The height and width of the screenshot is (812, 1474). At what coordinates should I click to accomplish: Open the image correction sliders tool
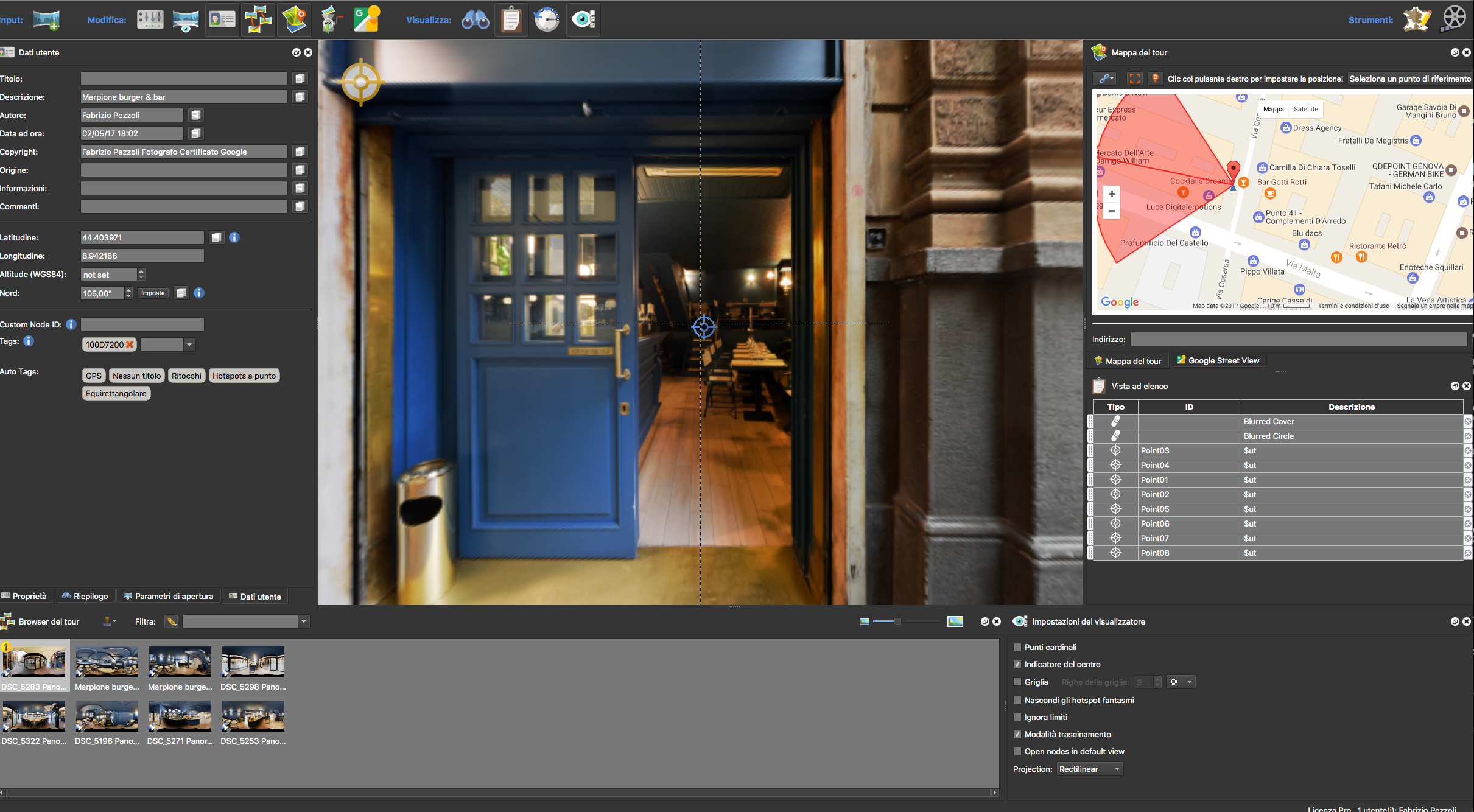tap(150, 20)
